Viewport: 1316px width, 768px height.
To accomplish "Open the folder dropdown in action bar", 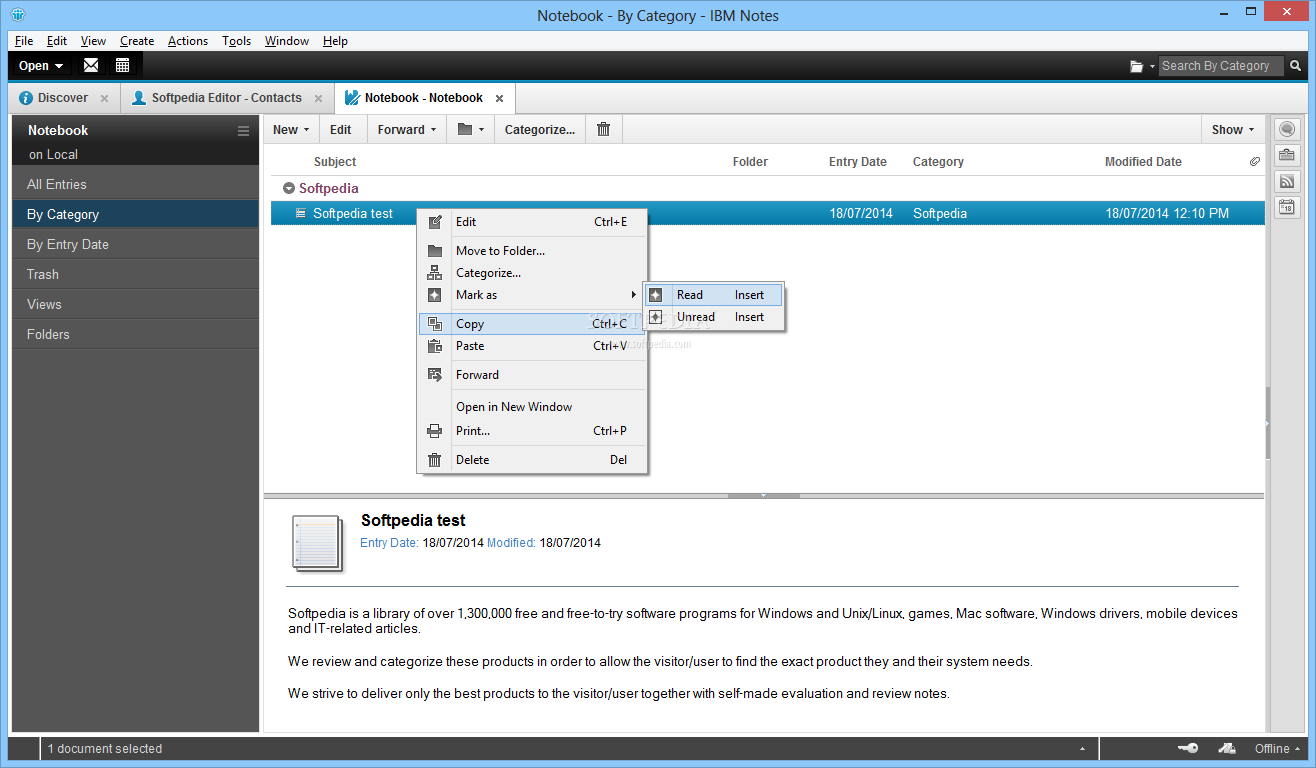I will click(x=471, y=129).
